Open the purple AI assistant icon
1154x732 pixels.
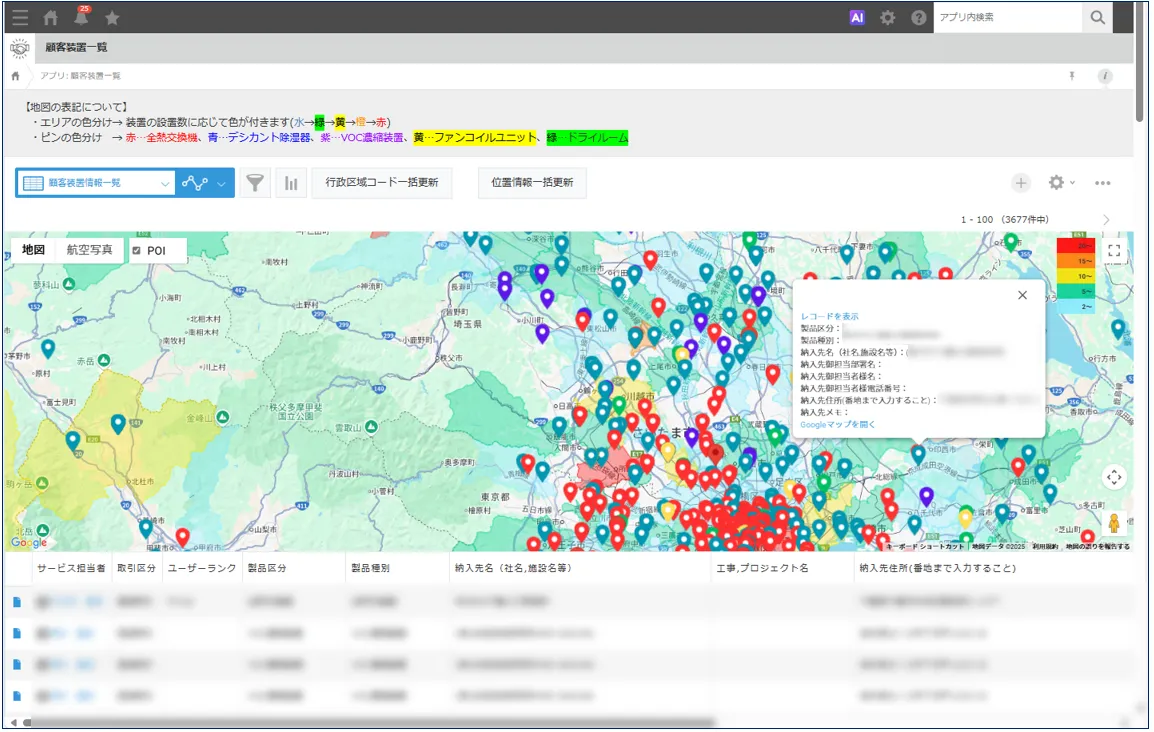857,18
